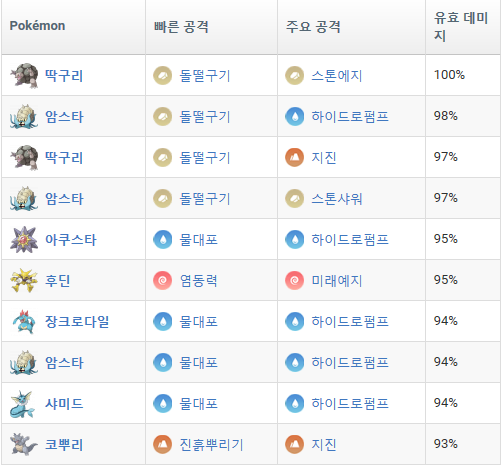502x474 pixels.
Task: Click the ground-type icon beside 진흙뿌리기
Action: point(162,444)
